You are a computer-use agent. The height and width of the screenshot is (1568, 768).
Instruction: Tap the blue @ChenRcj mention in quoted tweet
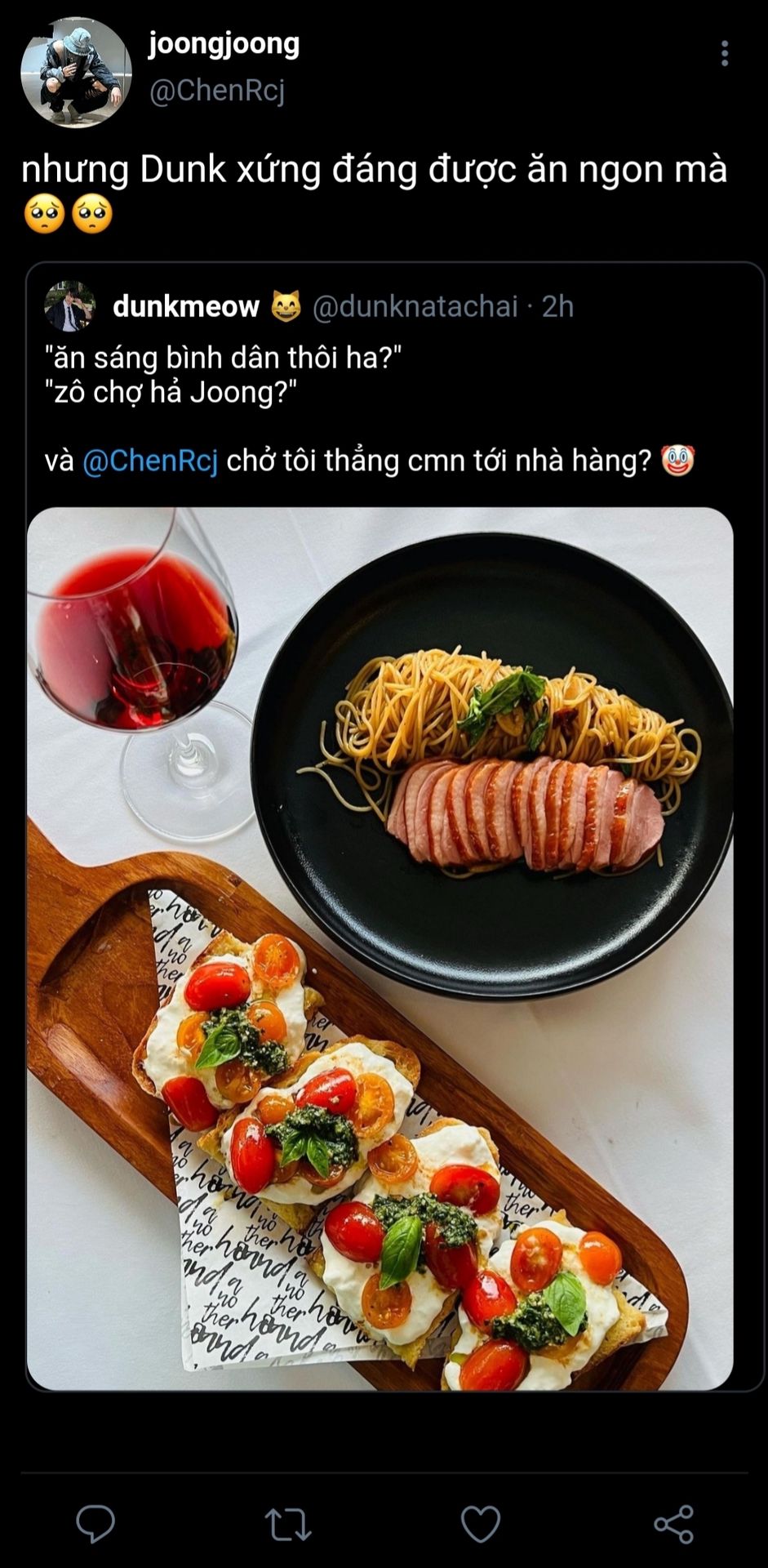(x=150, y=461)
